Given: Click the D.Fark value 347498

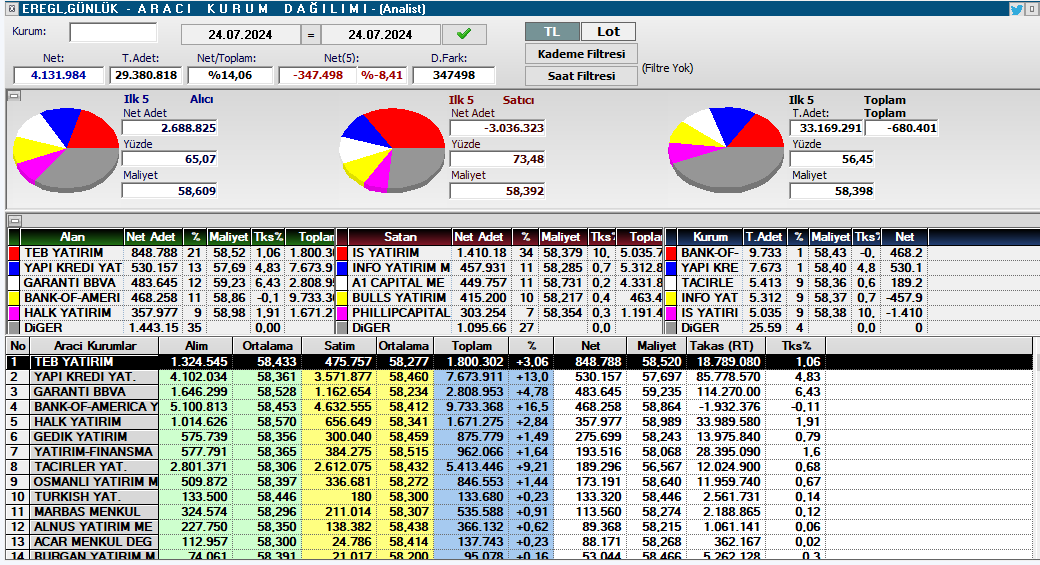Looking at the screenshot, I should (x=454, y=76).
